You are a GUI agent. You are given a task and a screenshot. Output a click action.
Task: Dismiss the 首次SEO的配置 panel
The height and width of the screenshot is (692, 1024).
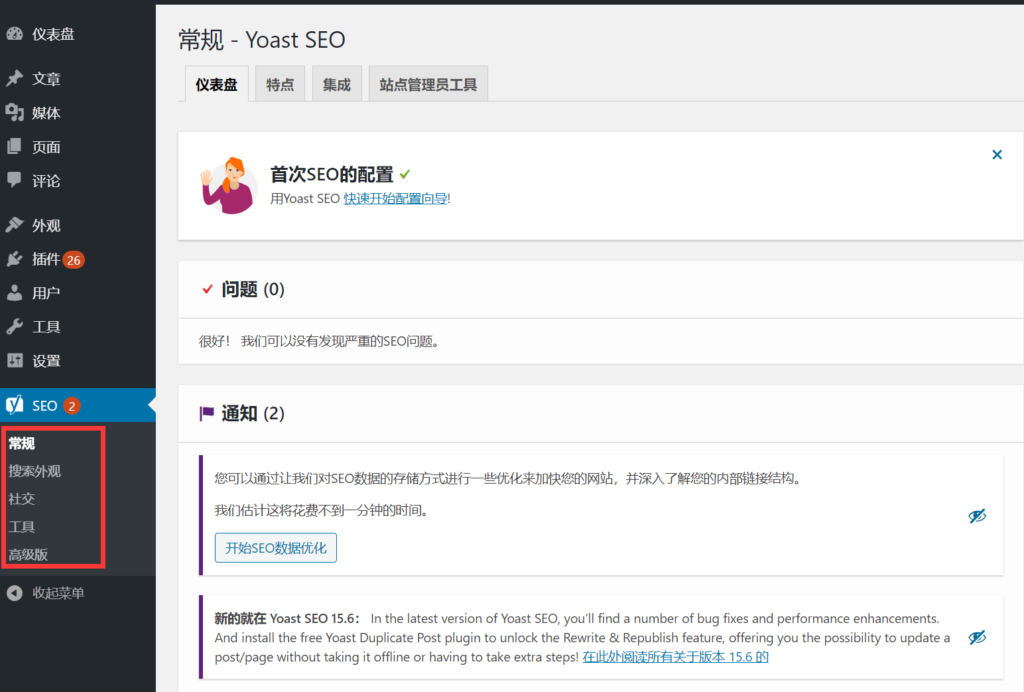997,155
